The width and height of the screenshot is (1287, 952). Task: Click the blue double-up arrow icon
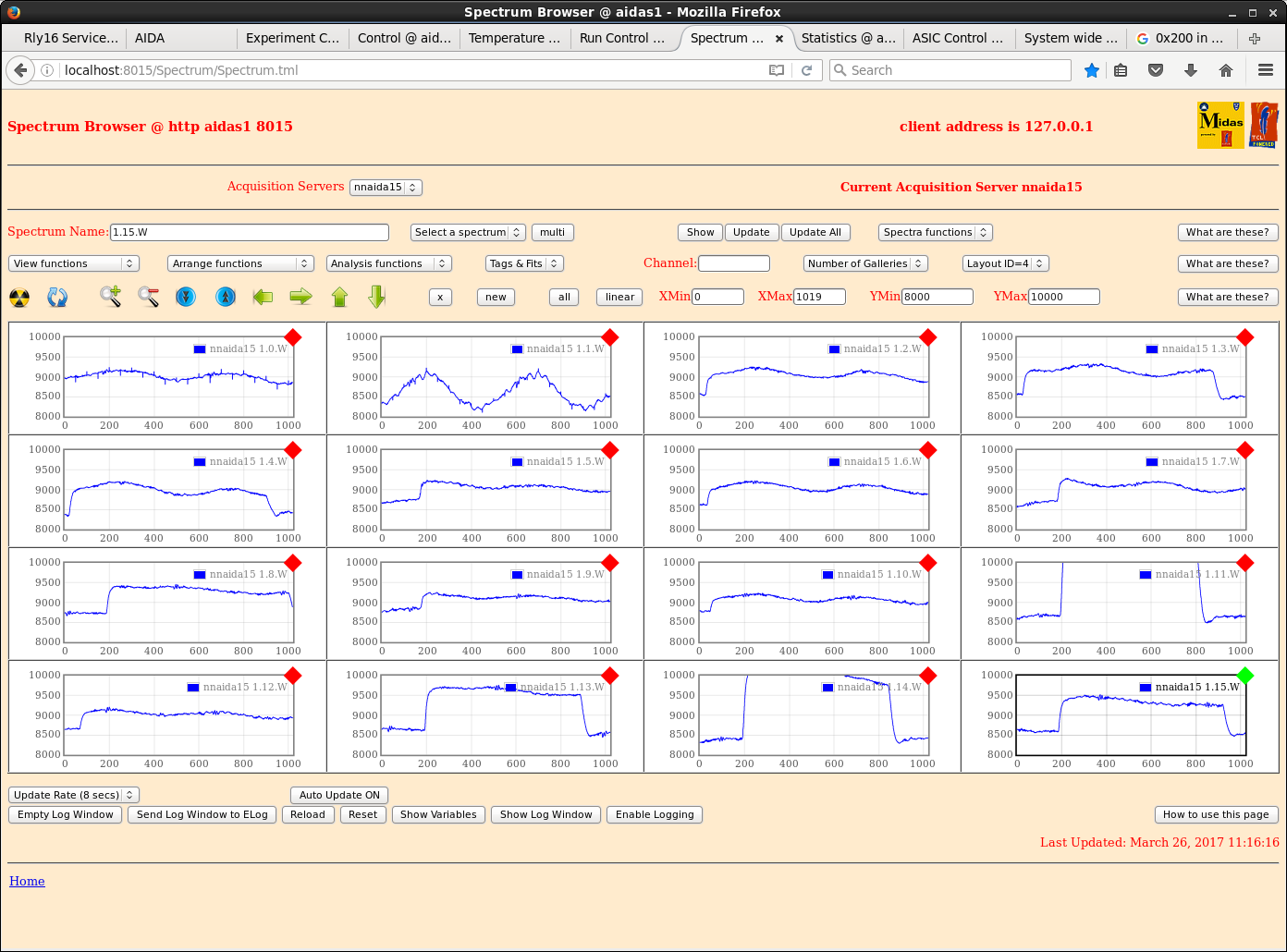coord(226,297)
